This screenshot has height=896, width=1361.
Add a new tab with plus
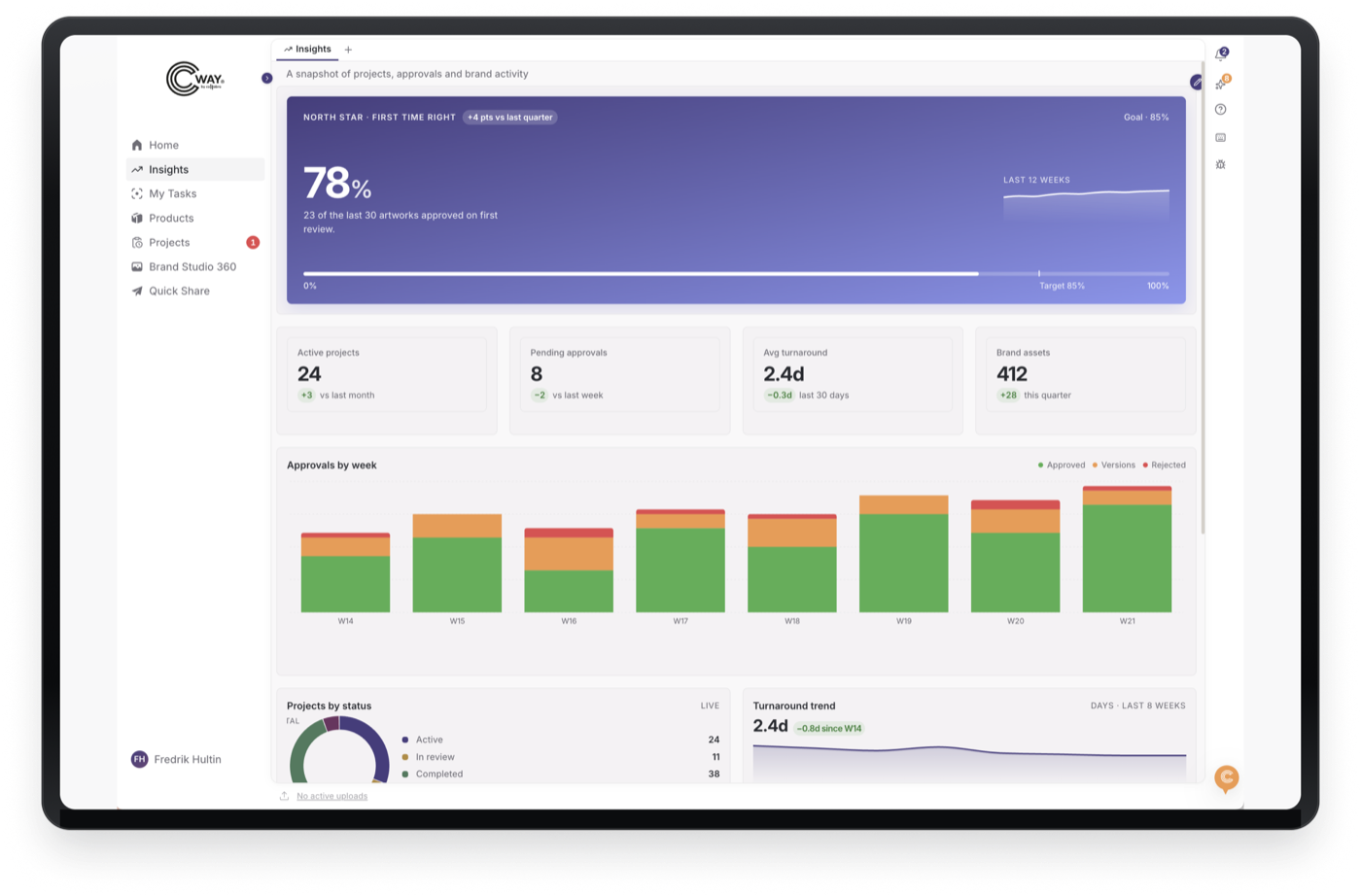[348, 50]
